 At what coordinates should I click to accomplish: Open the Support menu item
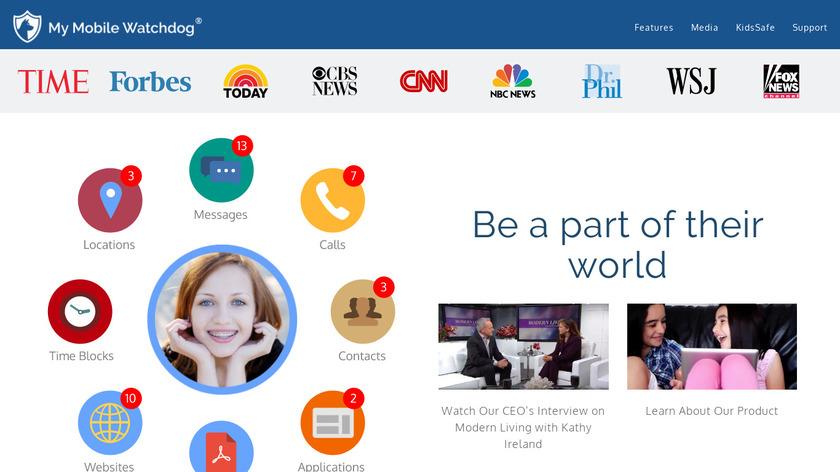point(809,27)
